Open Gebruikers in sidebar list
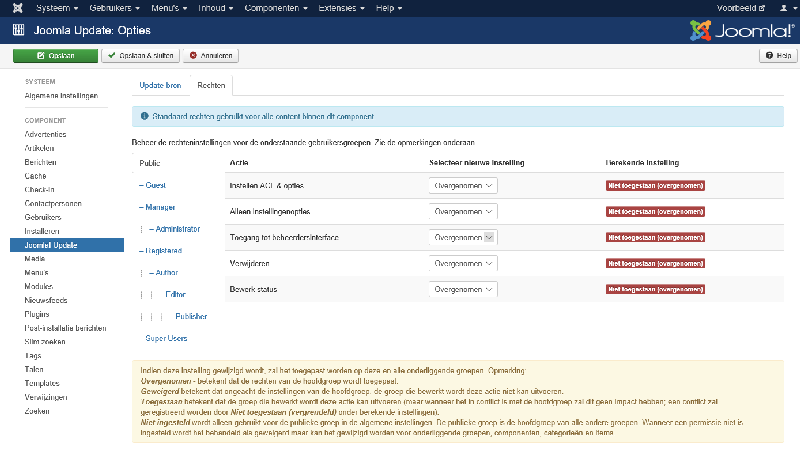800x473 pixels. [x=43, y=217]
